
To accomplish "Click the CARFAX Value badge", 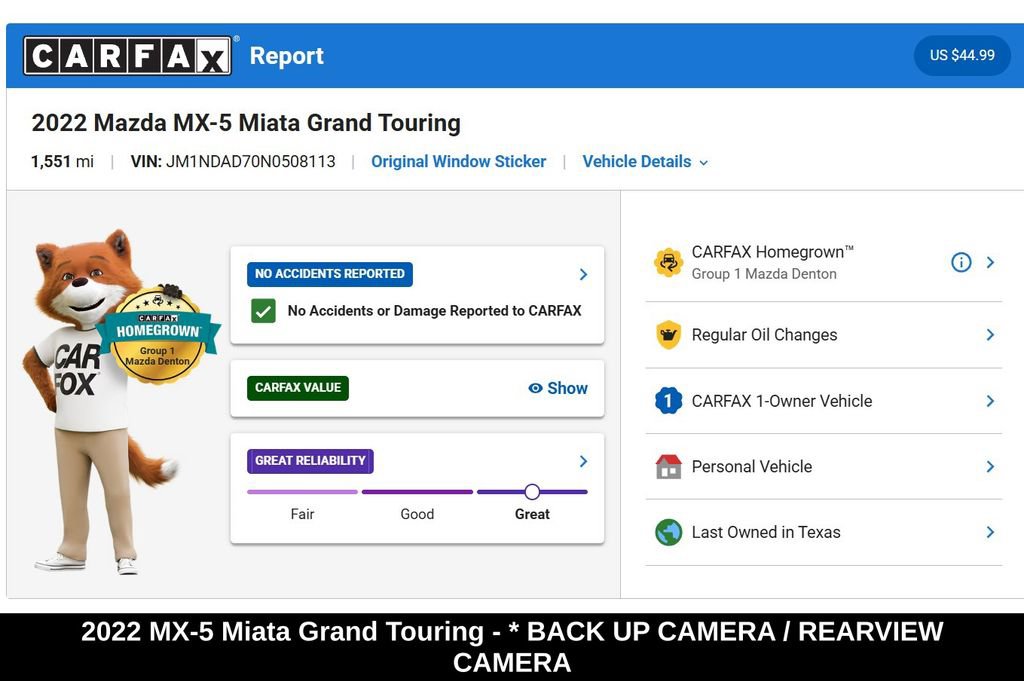I will tap(298, 388).
